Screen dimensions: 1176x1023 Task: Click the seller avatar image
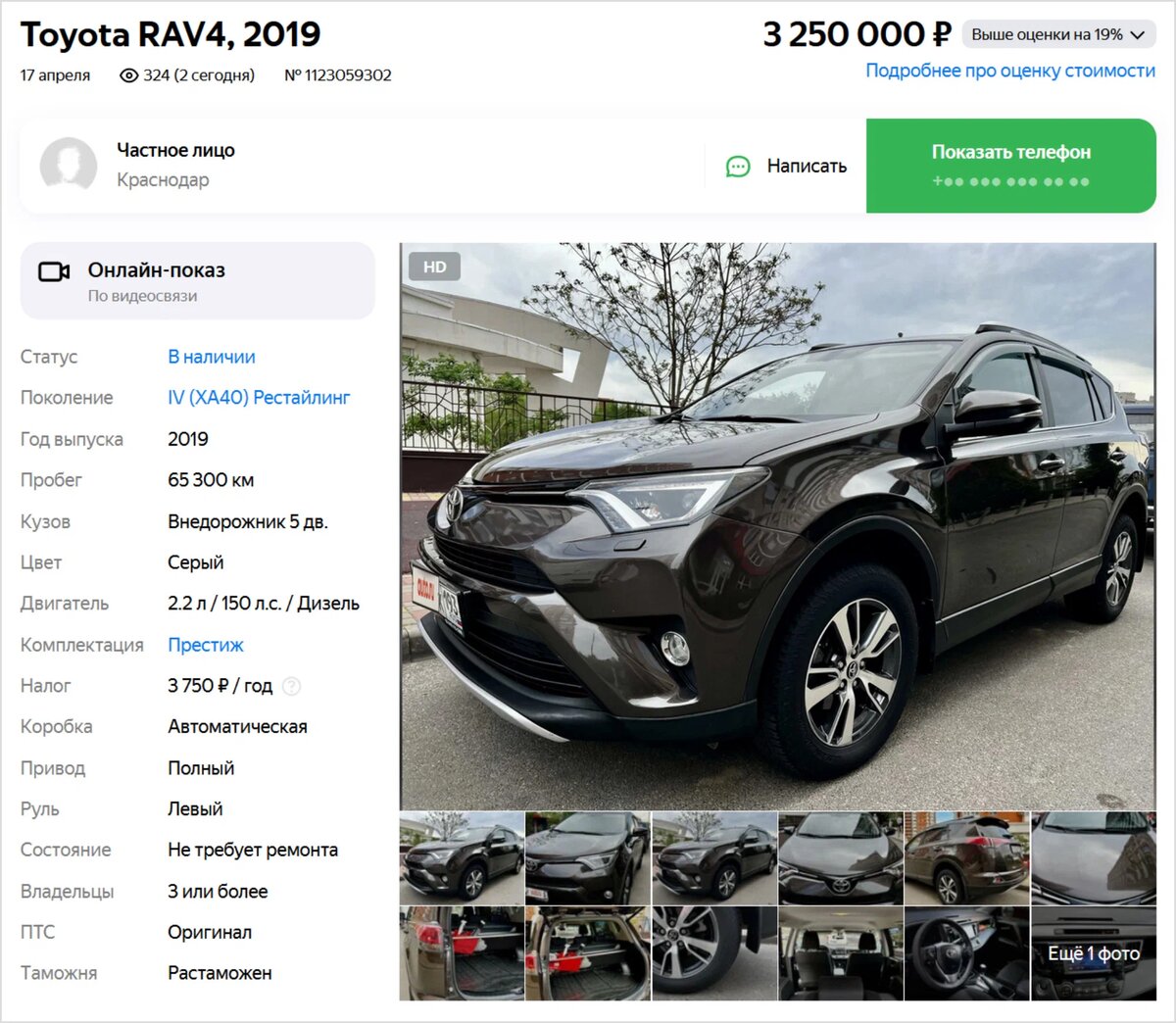point(69,165)
